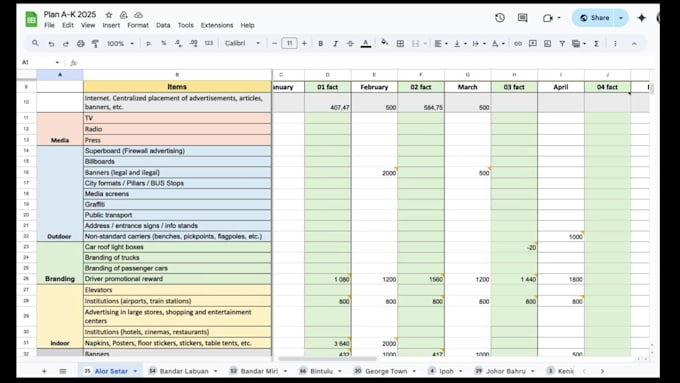Switch to the Bintulu sheet tab
This screenshot has width=680, height=383.
(320, 371)
